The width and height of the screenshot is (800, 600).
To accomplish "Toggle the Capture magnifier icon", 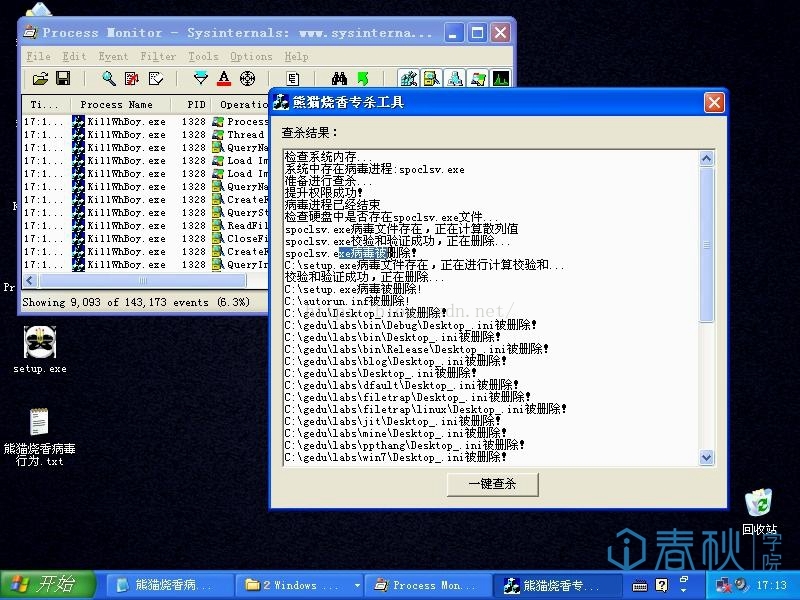I will [x=109, y=79].
